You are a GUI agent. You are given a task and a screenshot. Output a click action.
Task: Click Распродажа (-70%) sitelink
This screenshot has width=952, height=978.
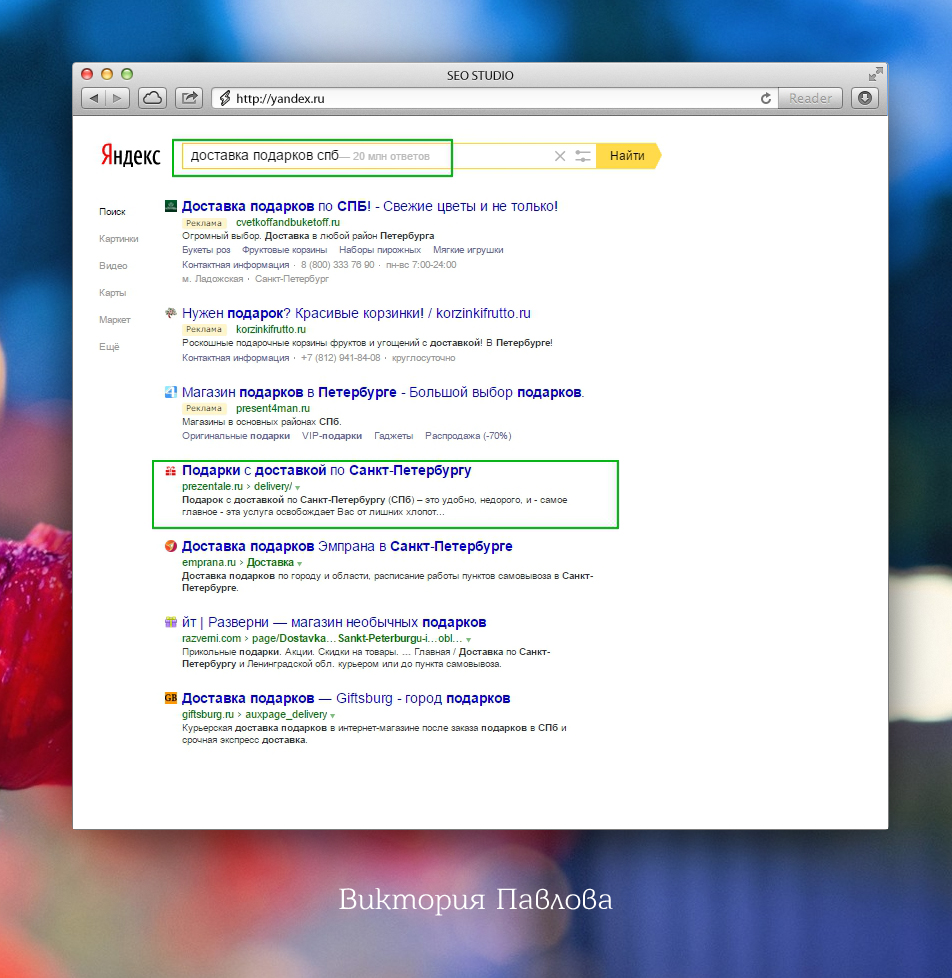468,436
